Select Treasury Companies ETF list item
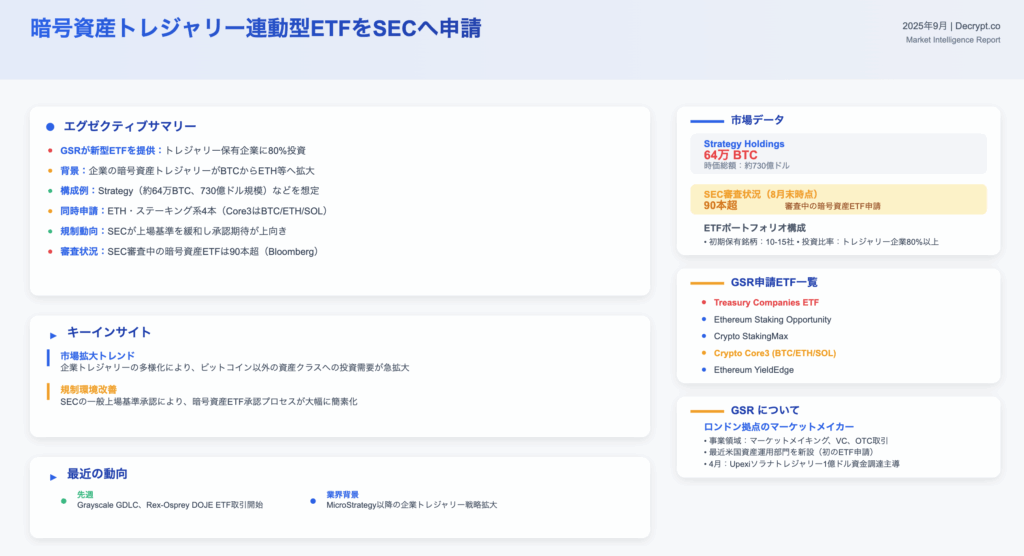This screenshot has height=556, width=1024. point(766,303)
